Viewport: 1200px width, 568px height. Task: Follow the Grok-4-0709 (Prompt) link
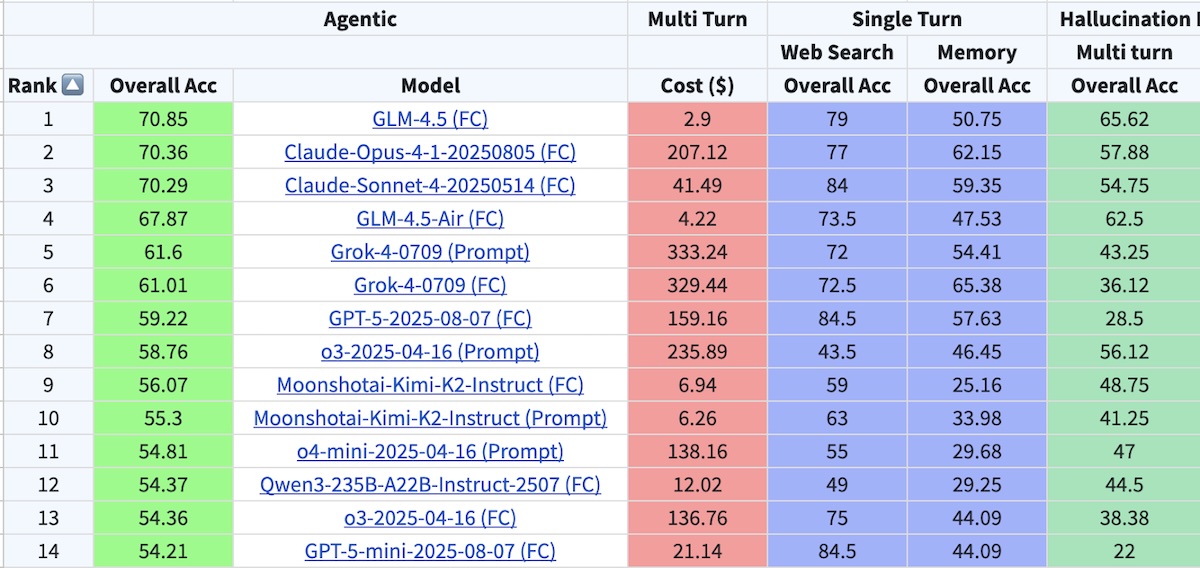(x=430, y=252)
